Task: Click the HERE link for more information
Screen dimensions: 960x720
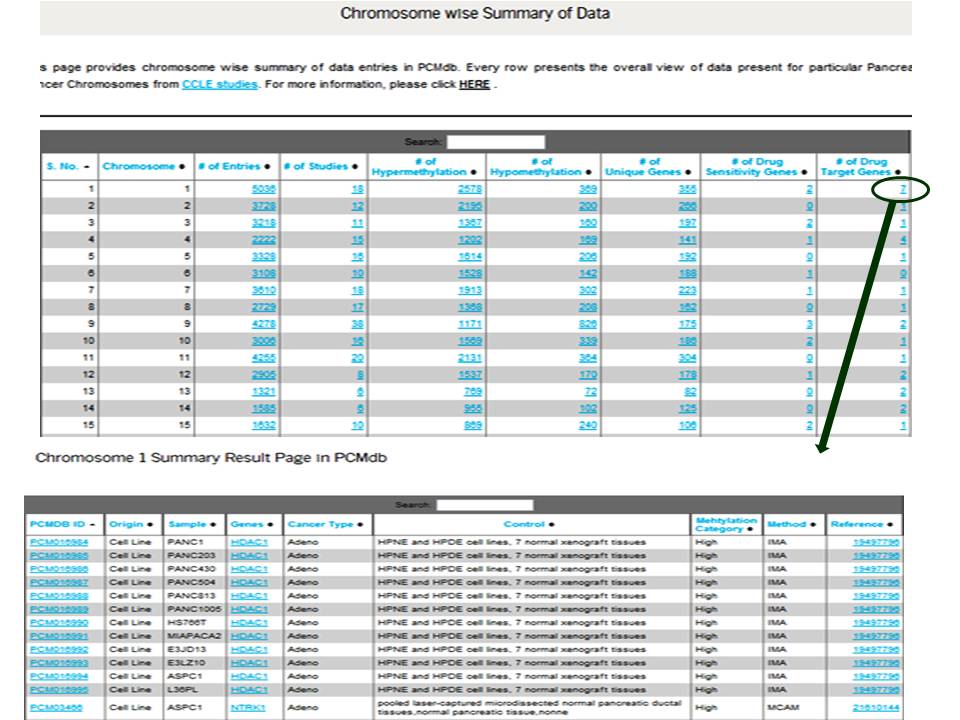Action: pos(474,85)
